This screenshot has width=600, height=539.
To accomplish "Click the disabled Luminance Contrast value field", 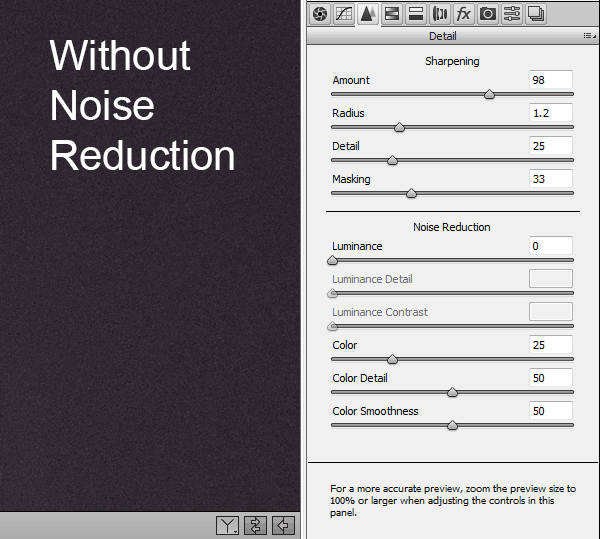I will (x=551, y=311).
